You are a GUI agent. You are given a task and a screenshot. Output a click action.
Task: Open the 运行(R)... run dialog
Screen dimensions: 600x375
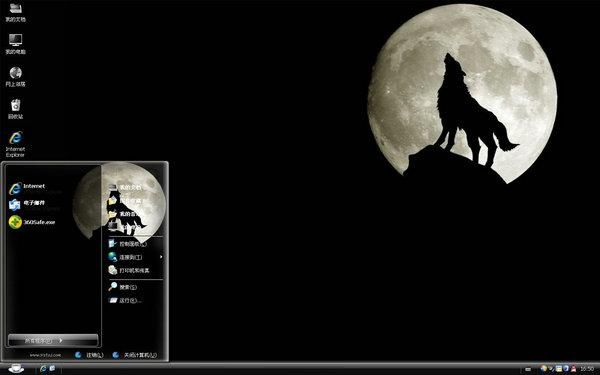[125, 300]
